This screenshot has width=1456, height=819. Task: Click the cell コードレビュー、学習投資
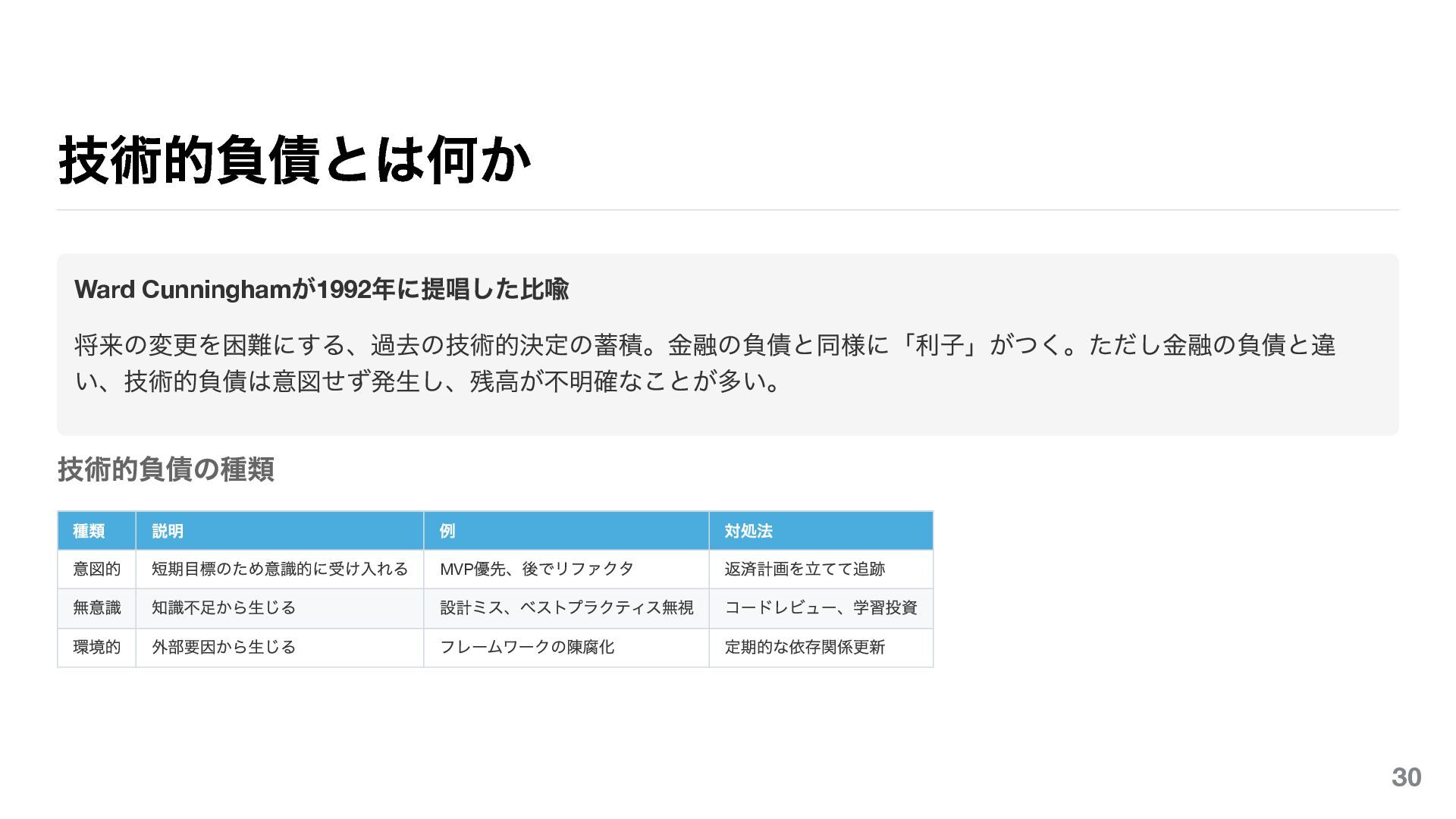tap(821, 607)
